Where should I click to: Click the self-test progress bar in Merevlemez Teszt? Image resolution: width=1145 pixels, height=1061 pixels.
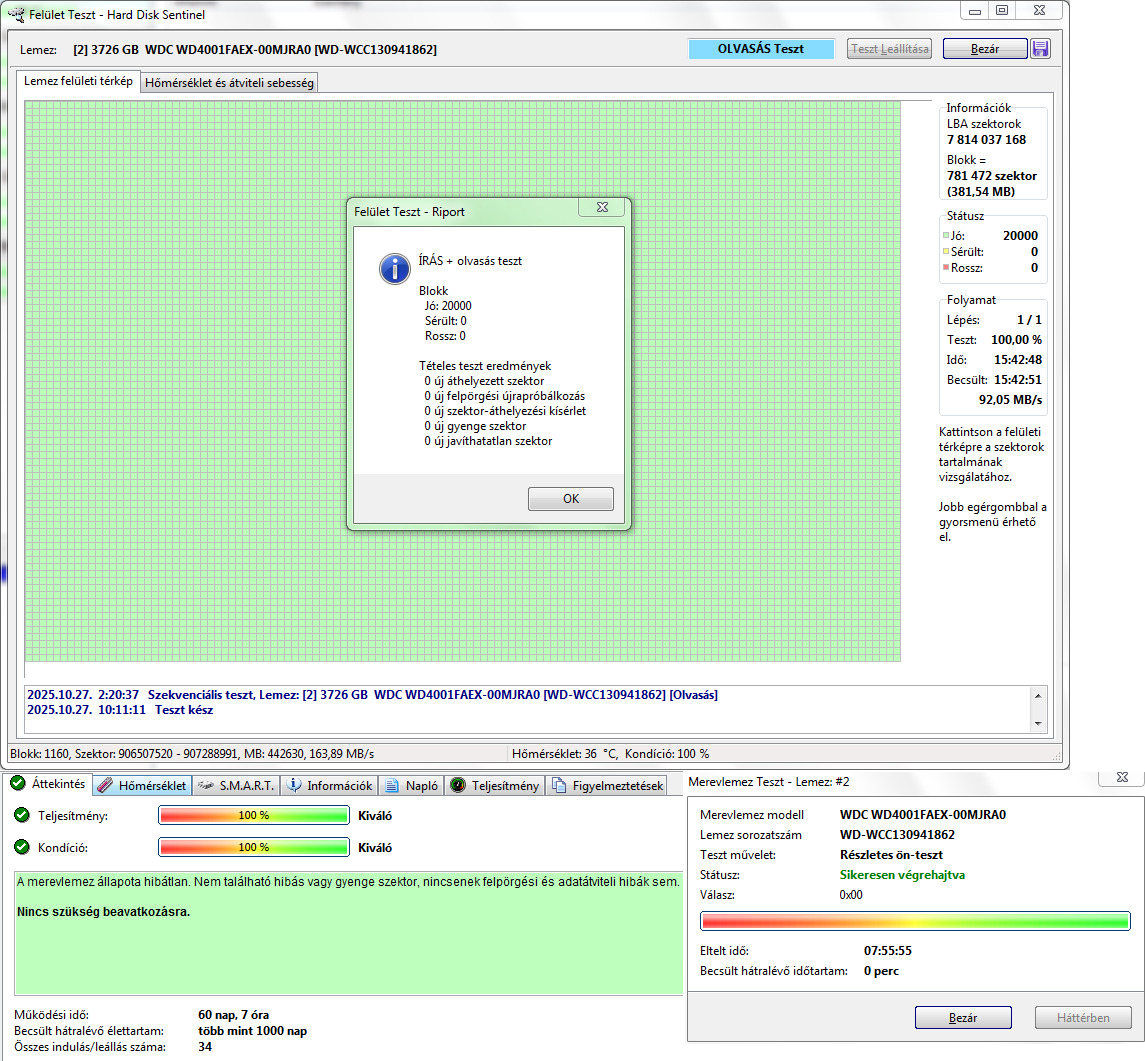coord(914,921)
